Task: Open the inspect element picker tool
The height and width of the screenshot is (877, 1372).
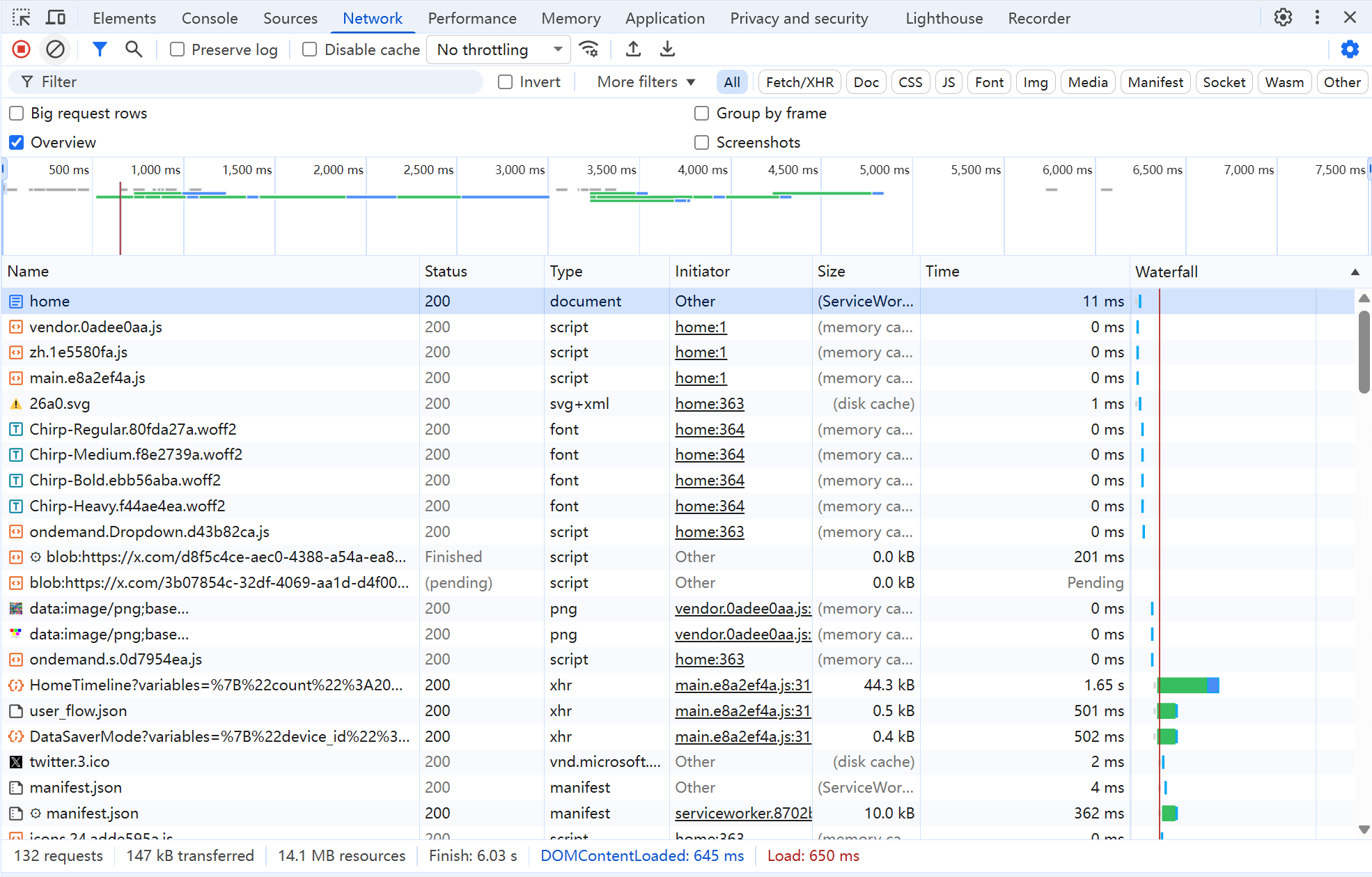Action: pyautogui.click(x=21, y=18)
